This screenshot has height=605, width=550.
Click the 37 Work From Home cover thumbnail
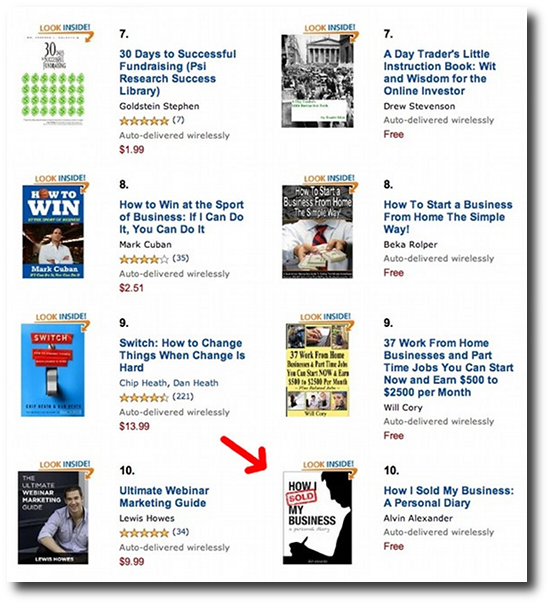coord(317,370)
